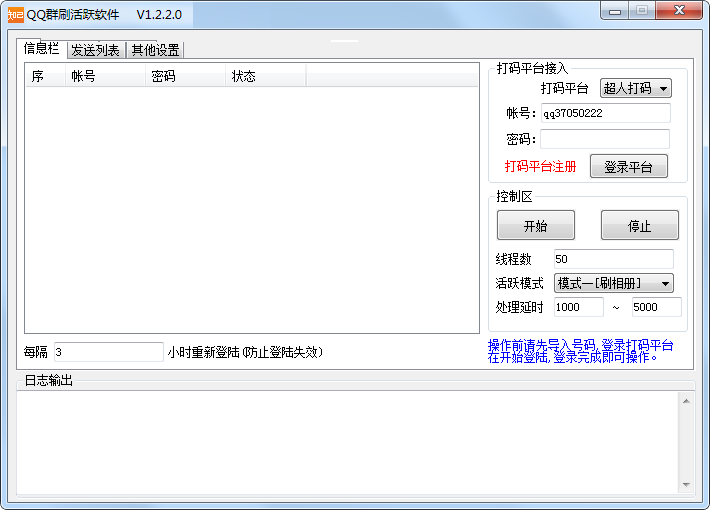This screenshot has height=510, width=710.
Task: Open the 活跃模式 dropdown list
Action: pos(613,283)
